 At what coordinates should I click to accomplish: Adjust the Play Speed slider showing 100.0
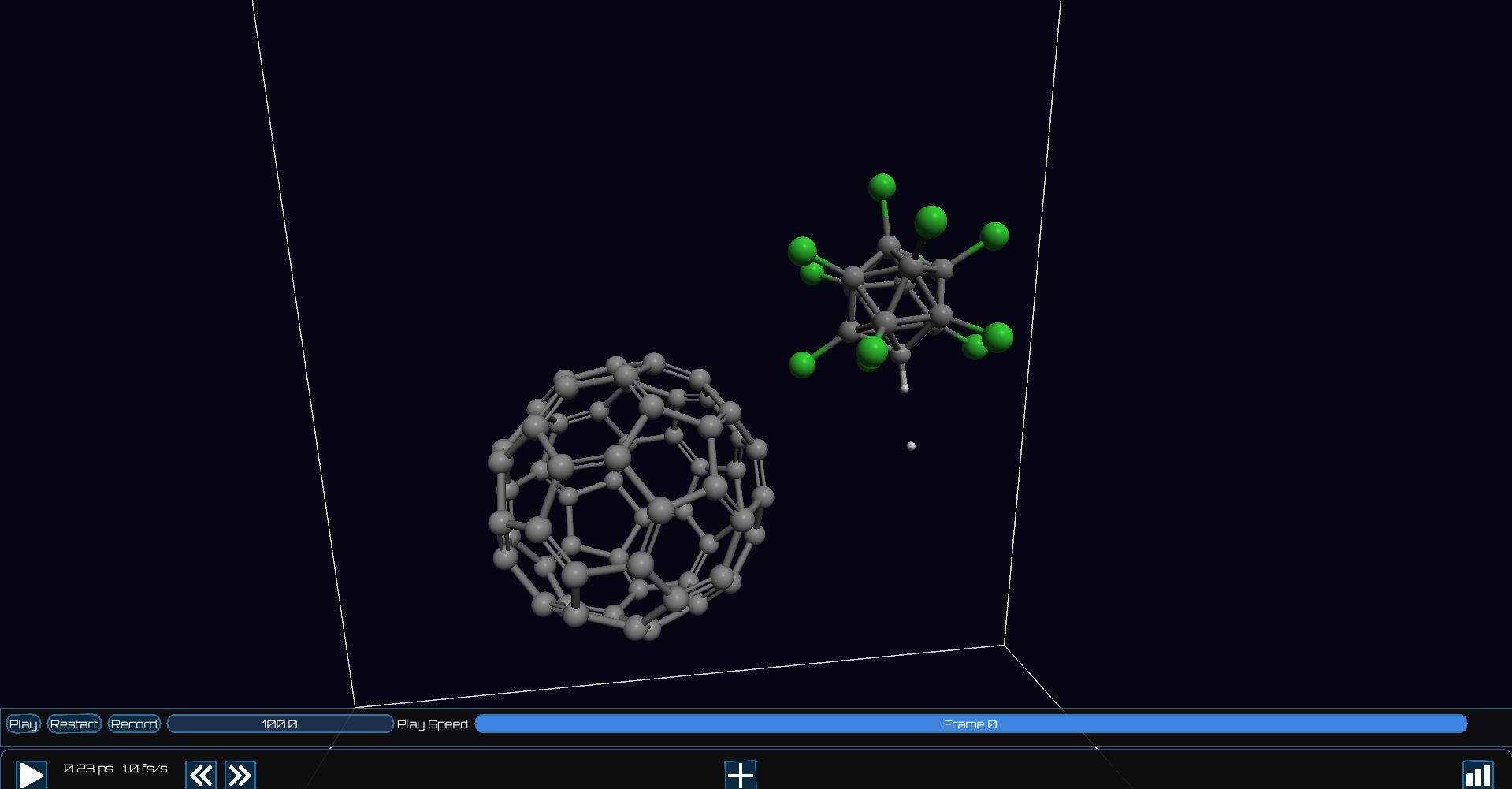point(280,724)
